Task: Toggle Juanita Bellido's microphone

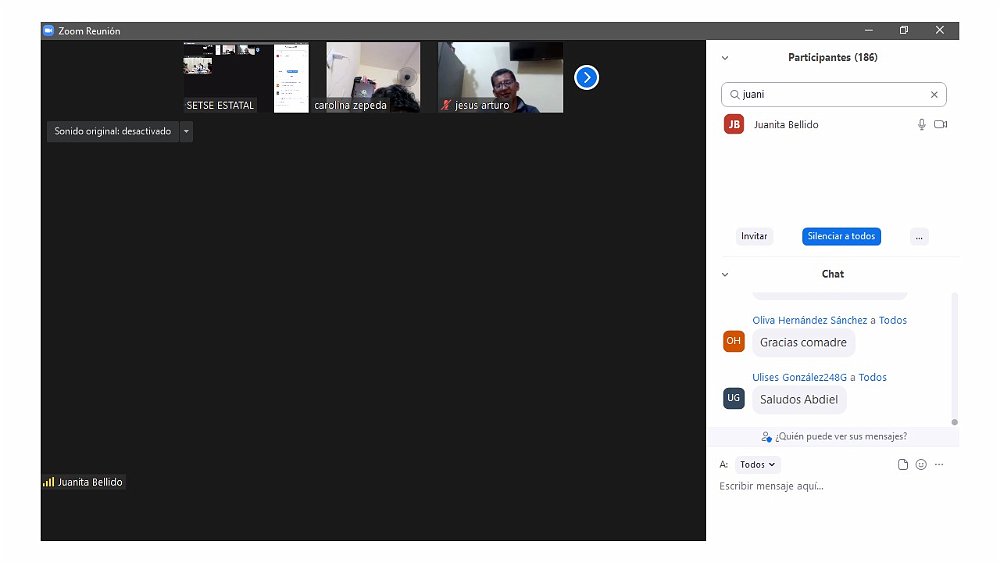Action: [922, 124]
